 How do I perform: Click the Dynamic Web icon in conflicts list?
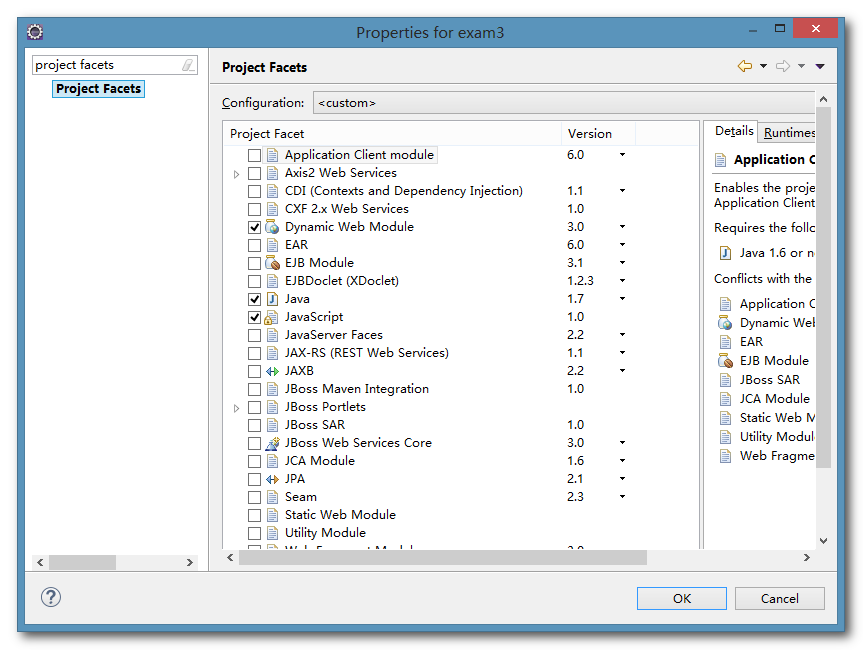pos(725,323)
